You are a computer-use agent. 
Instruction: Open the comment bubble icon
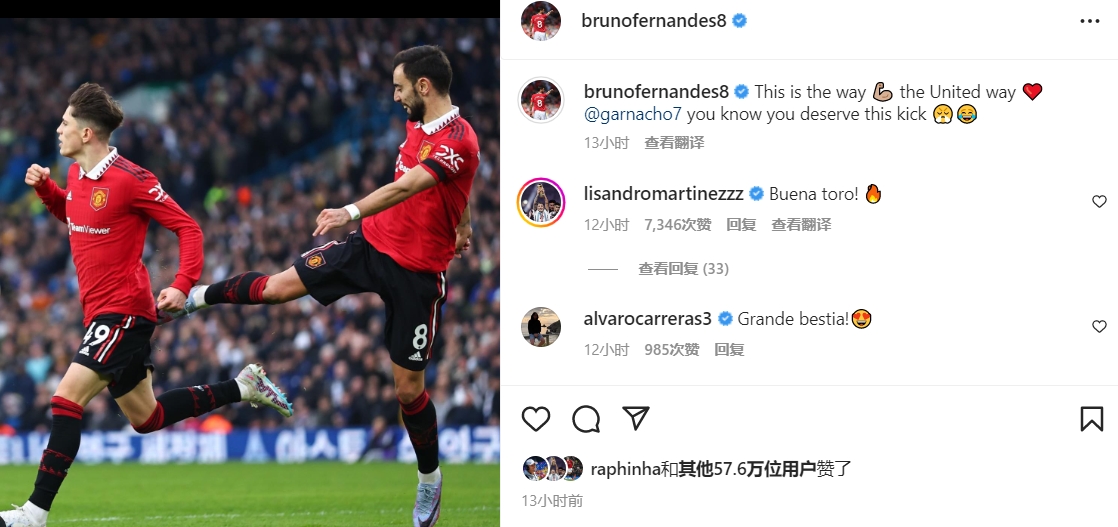pos(585,419)
